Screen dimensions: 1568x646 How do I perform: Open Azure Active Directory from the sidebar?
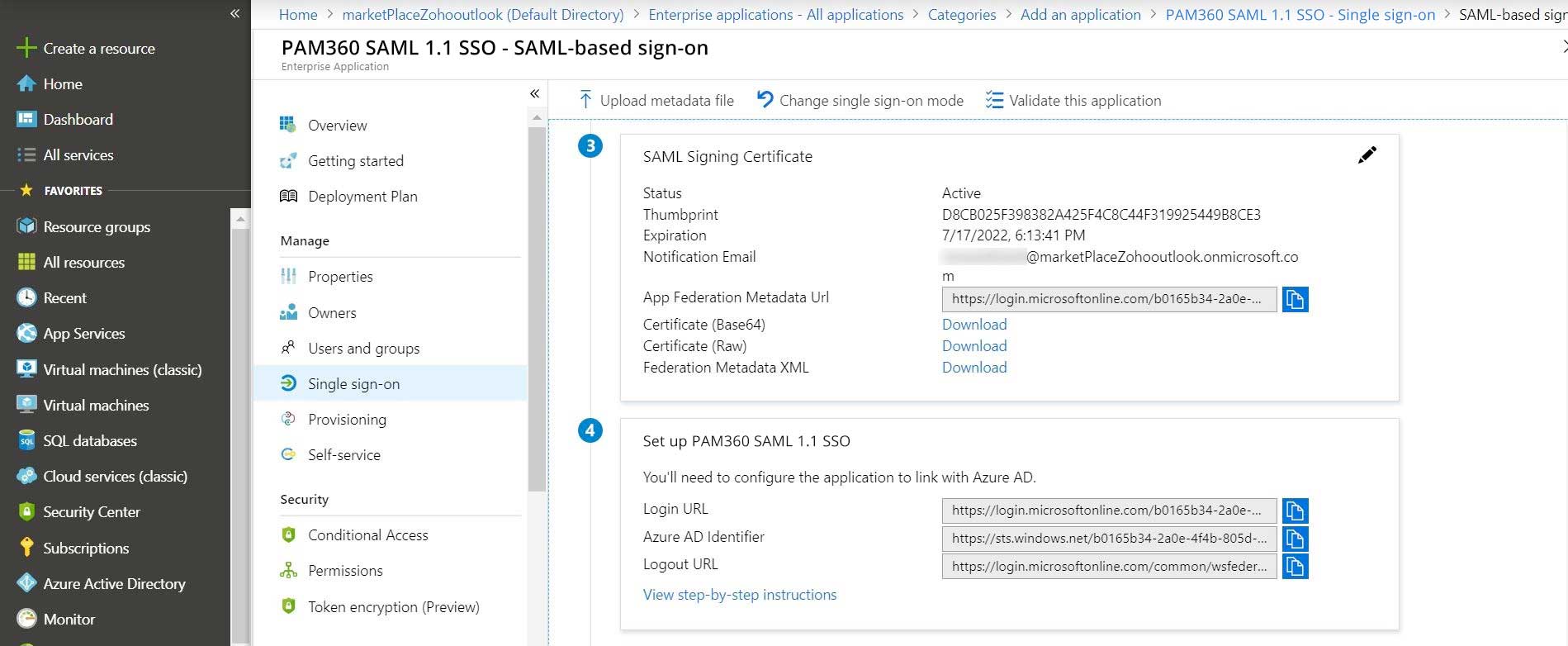pos(114,583)
